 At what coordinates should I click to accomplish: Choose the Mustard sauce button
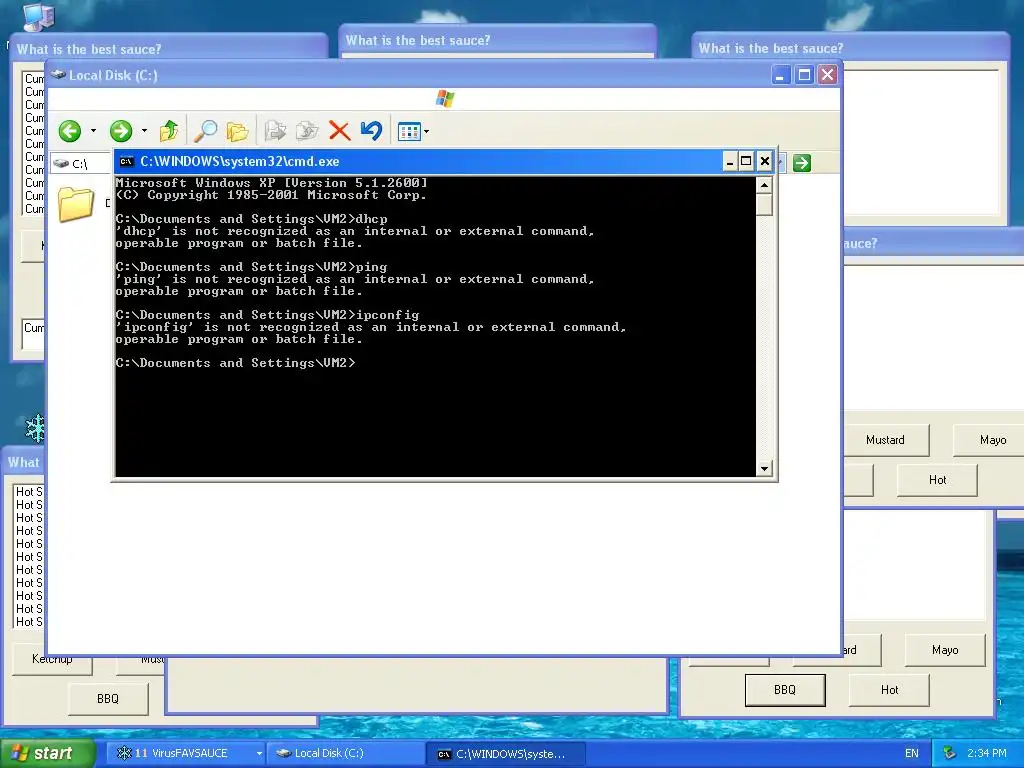coord(885,440)
